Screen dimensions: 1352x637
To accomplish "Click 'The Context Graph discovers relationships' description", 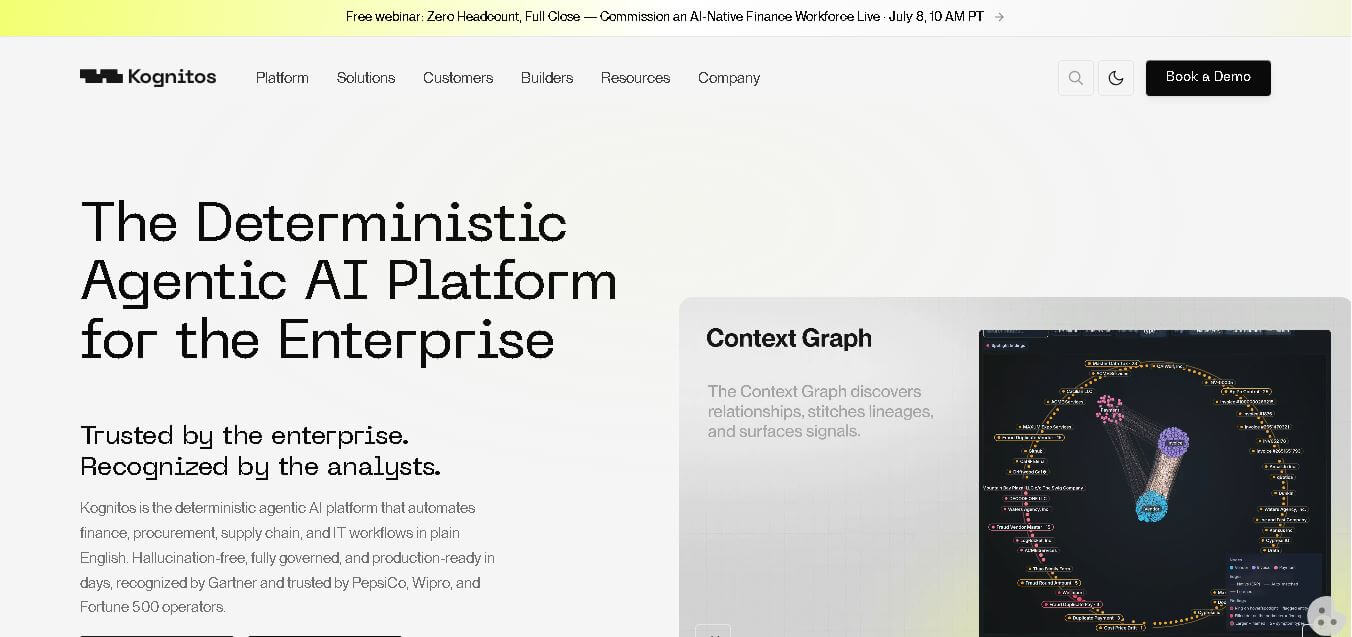I will (821, 411).
